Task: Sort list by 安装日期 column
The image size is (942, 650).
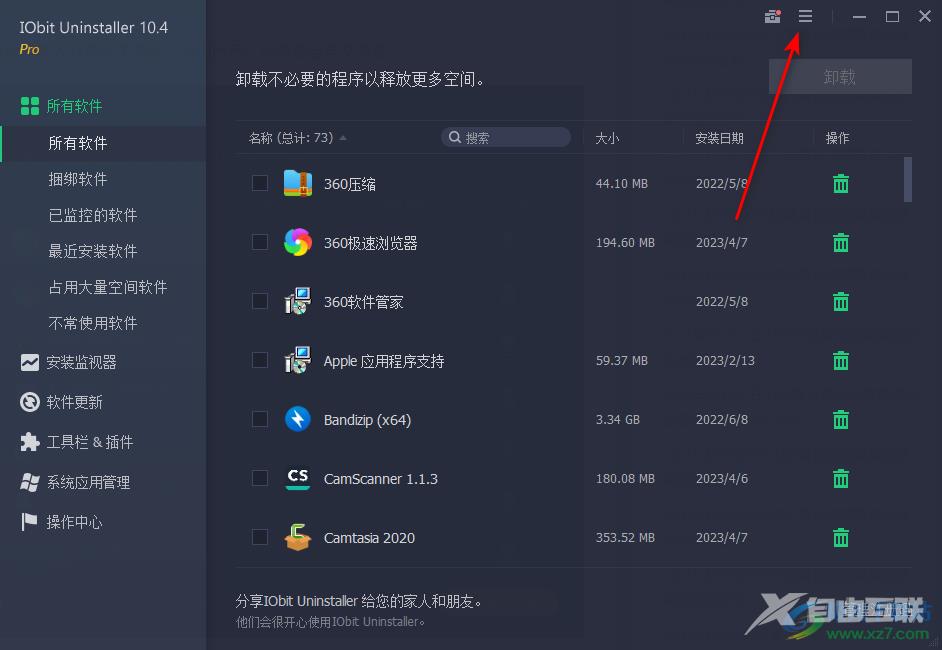Action: [x=719, y=138]
